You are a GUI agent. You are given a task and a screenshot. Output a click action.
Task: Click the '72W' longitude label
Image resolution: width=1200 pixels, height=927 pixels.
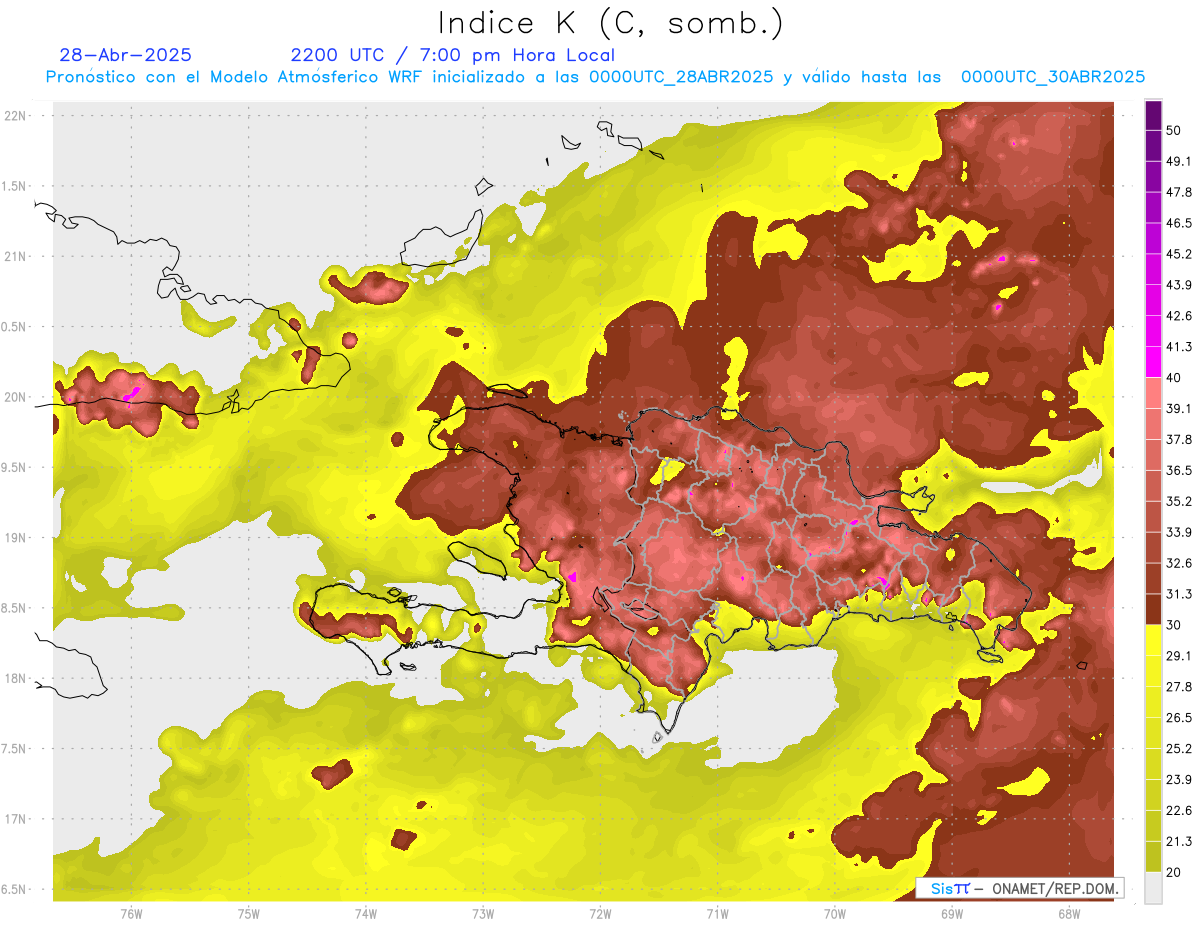pyautogui.click(x=600, y=913)
